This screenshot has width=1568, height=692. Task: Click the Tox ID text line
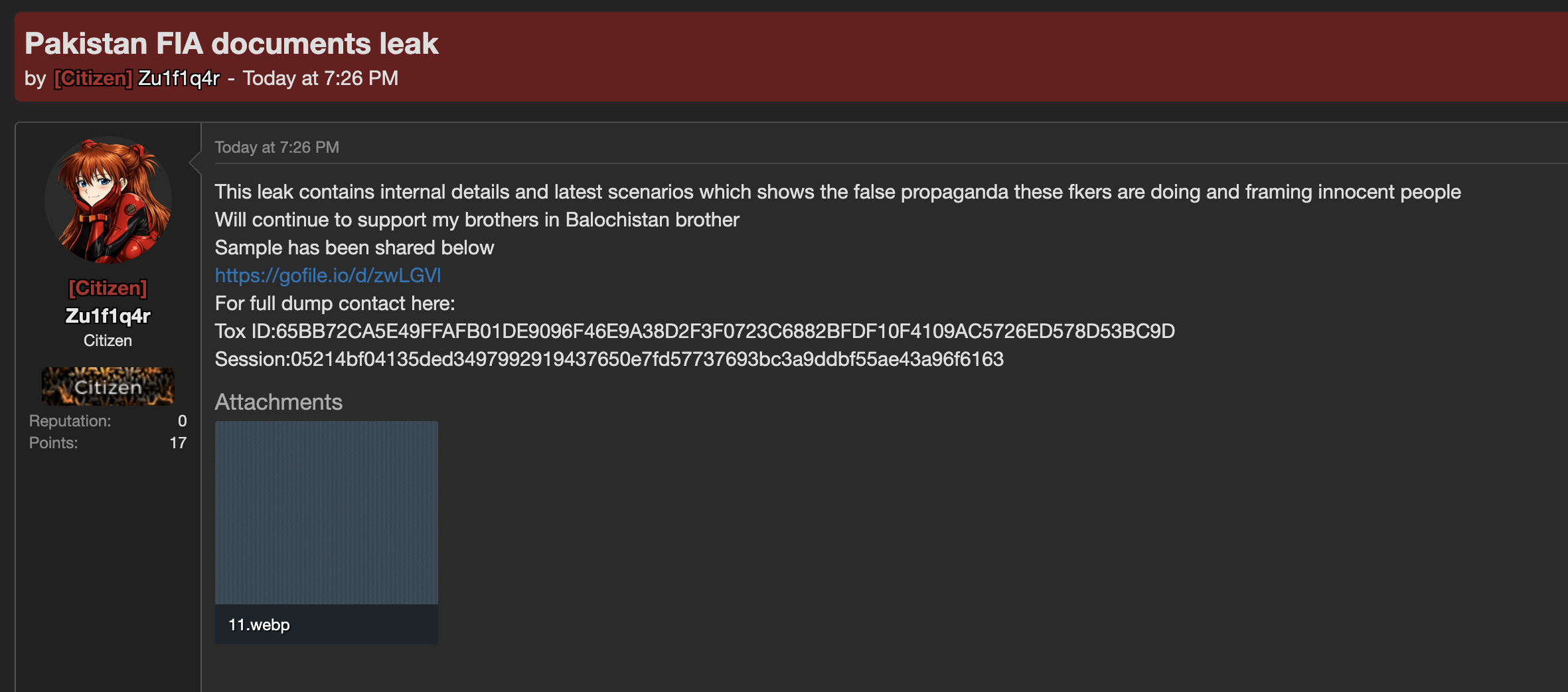pyautogui.click(x=695, y=331)
